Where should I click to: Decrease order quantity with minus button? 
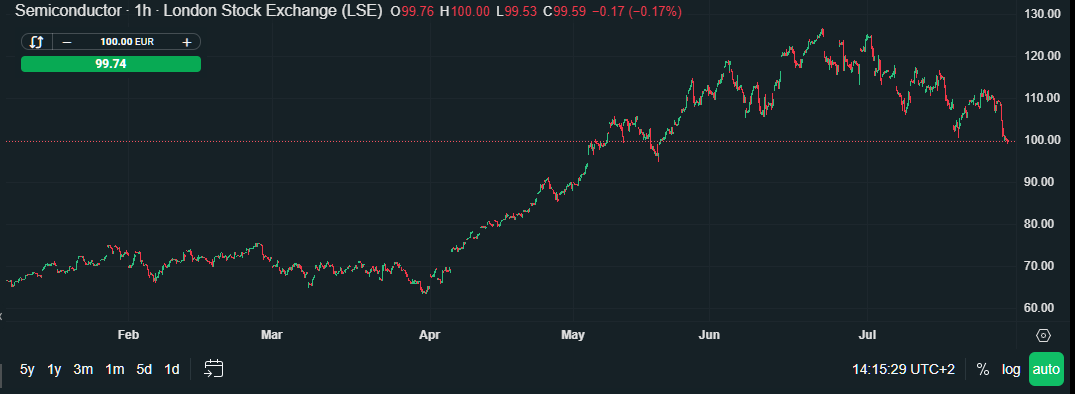tap(67, 42)
